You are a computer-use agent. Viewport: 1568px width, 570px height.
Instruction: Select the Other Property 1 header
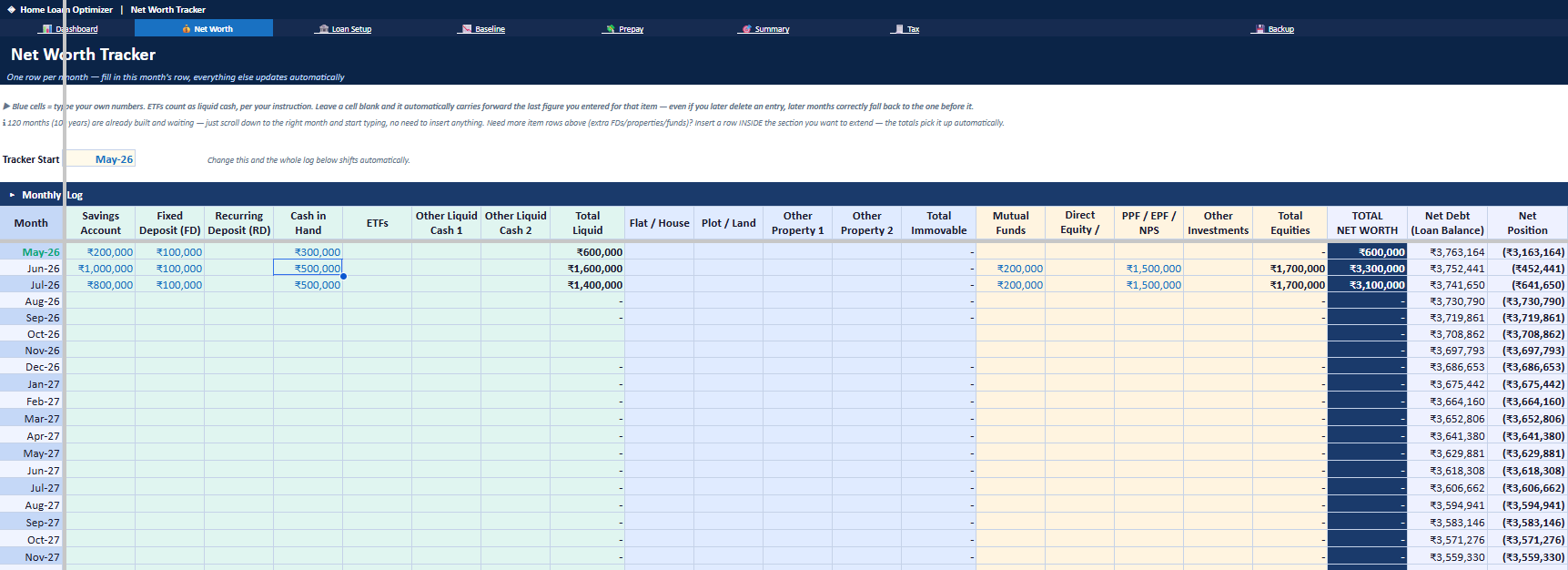click(x=797, y=223)
